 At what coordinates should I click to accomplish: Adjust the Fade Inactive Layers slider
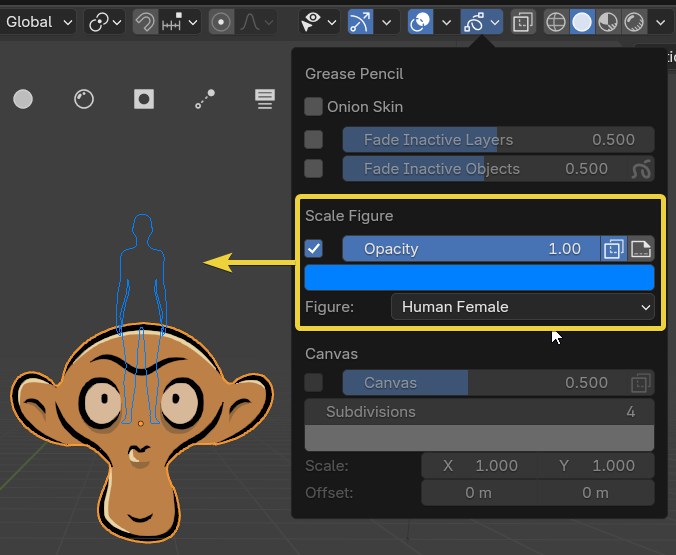coord(498,140)
